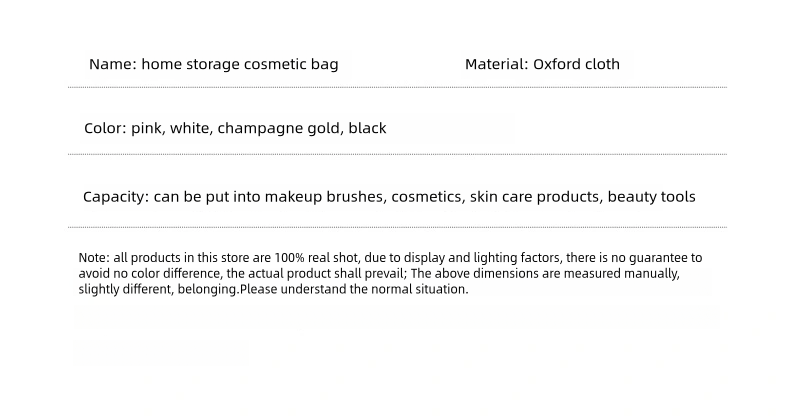The height and width of the screenshot is (419, 790).
Task: Click the "Capacity:" label text
Action: pos(116,197)
